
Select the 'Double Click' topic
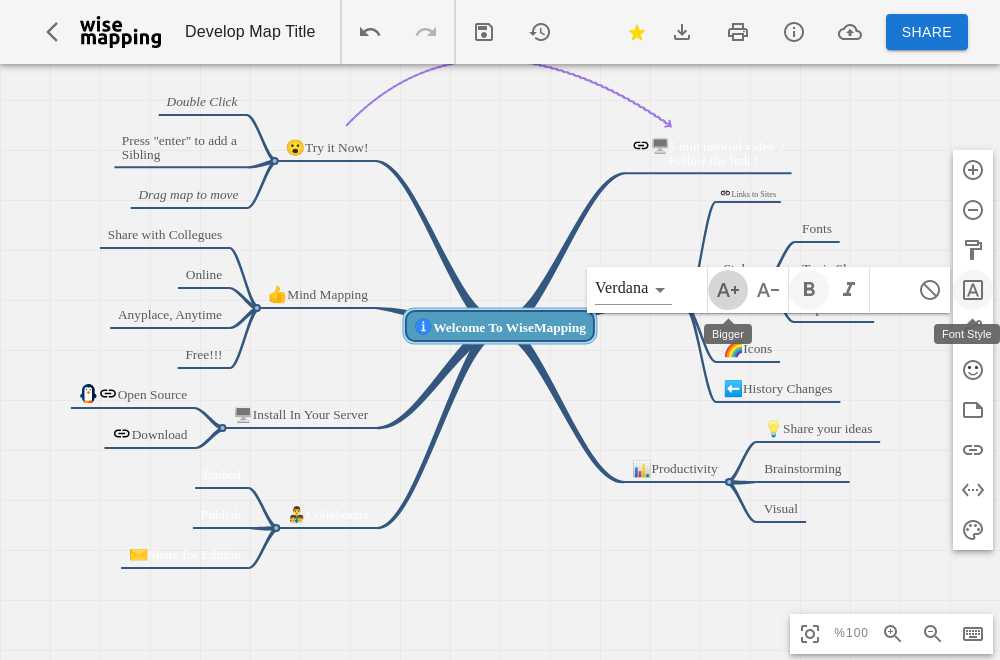202,102
